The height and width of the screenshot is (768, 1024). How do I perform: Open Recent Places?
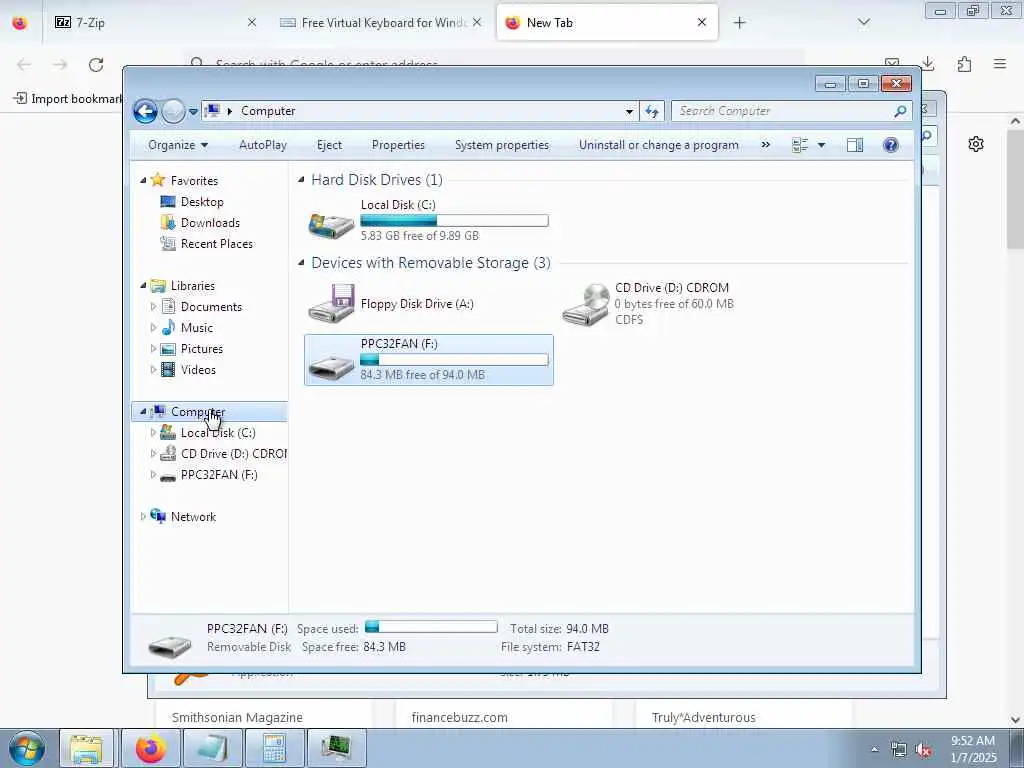[217, 244]
